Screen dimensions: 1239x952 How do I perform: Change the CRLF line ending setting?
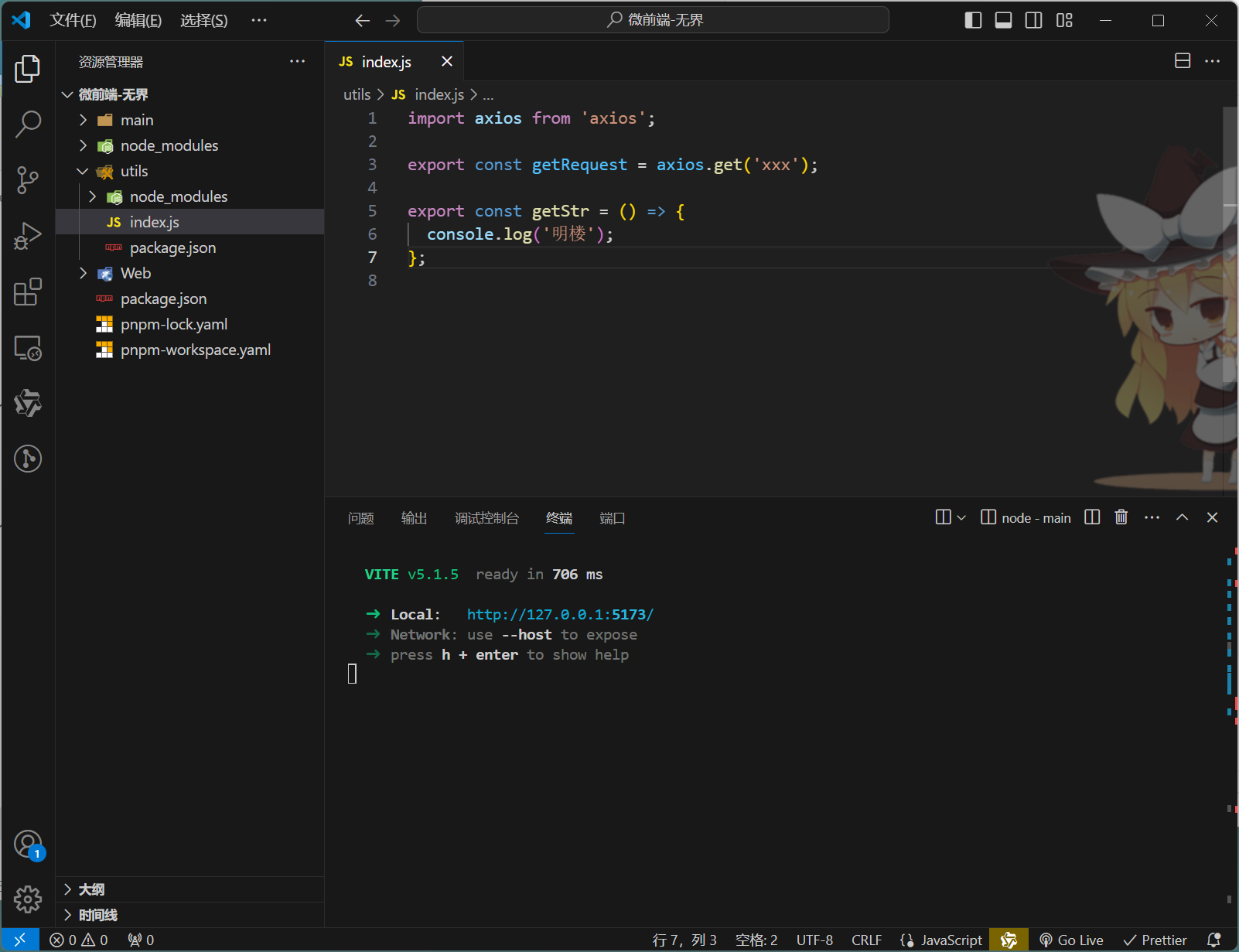[x=866, y=940]
